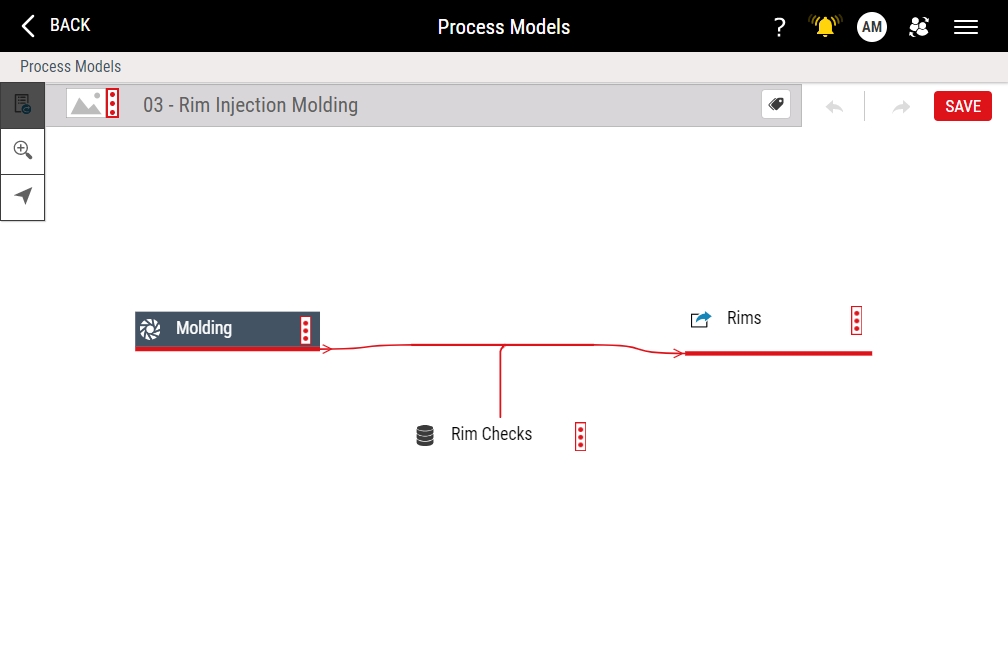Image resolution: width=1008 pixels, height=648 pixels.
Task: Open the model title options menu
Action: (x=113, y=103)
